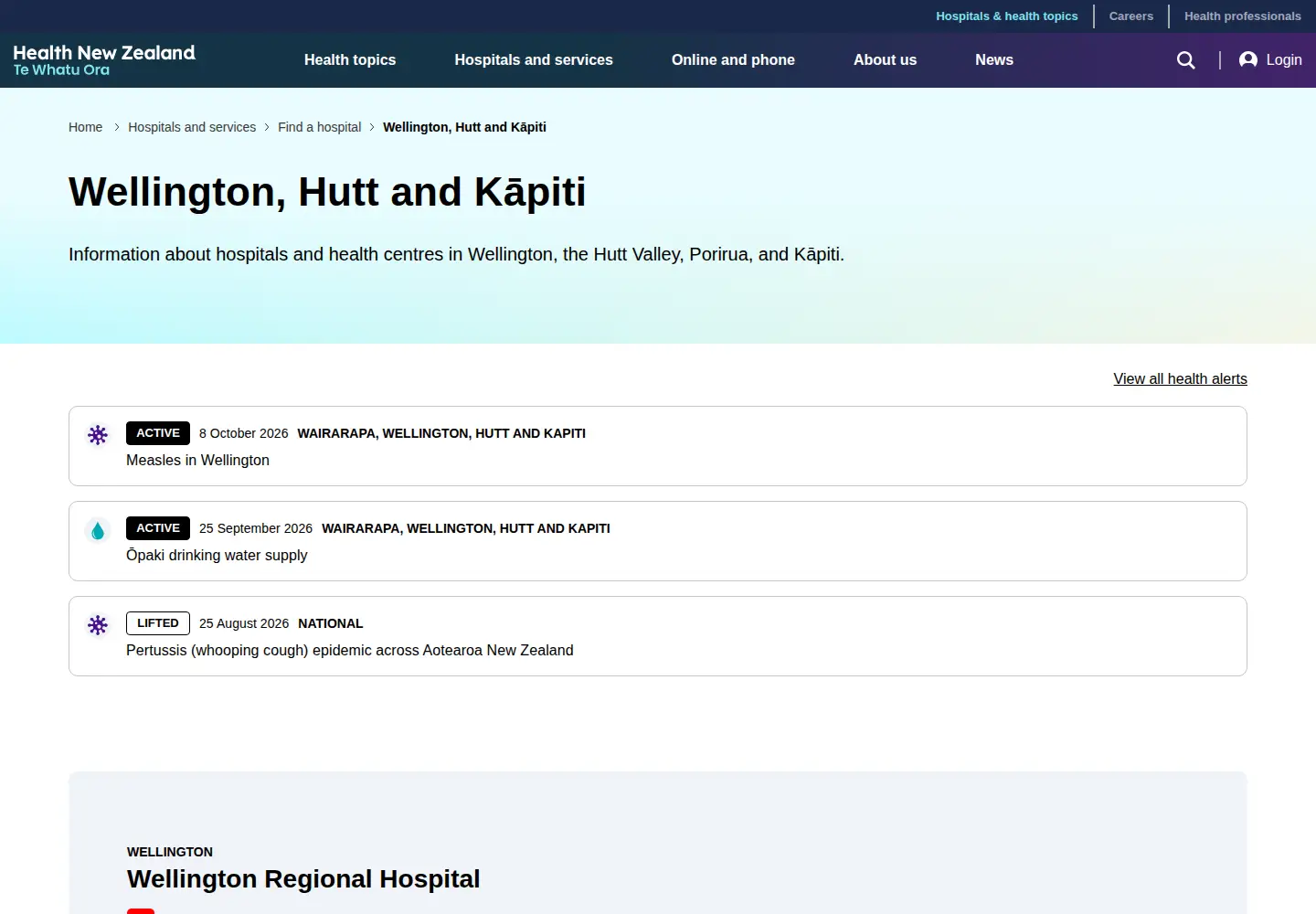Screen dimensions: 1316x914
Task: Click the date 25 August 2026
Action: click(244, 623)
